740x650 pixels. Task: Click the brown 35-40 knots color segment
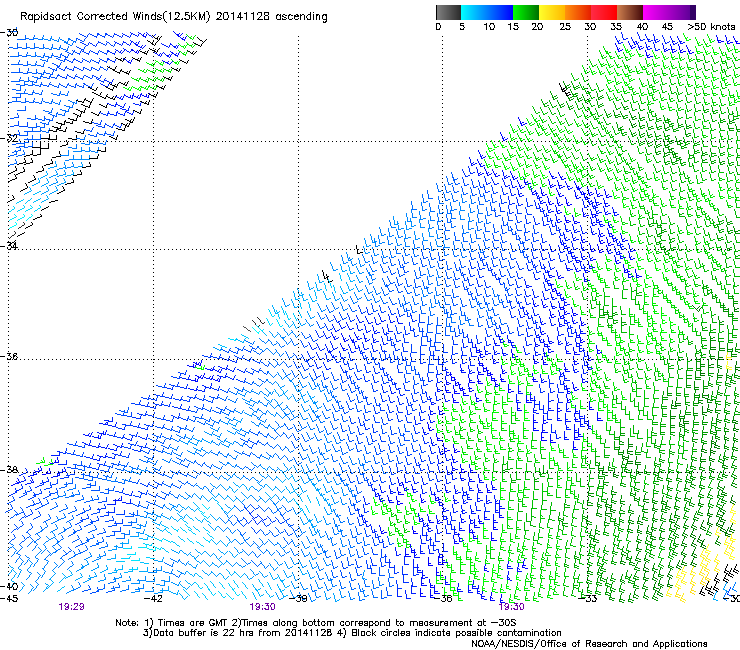point(630,12)
